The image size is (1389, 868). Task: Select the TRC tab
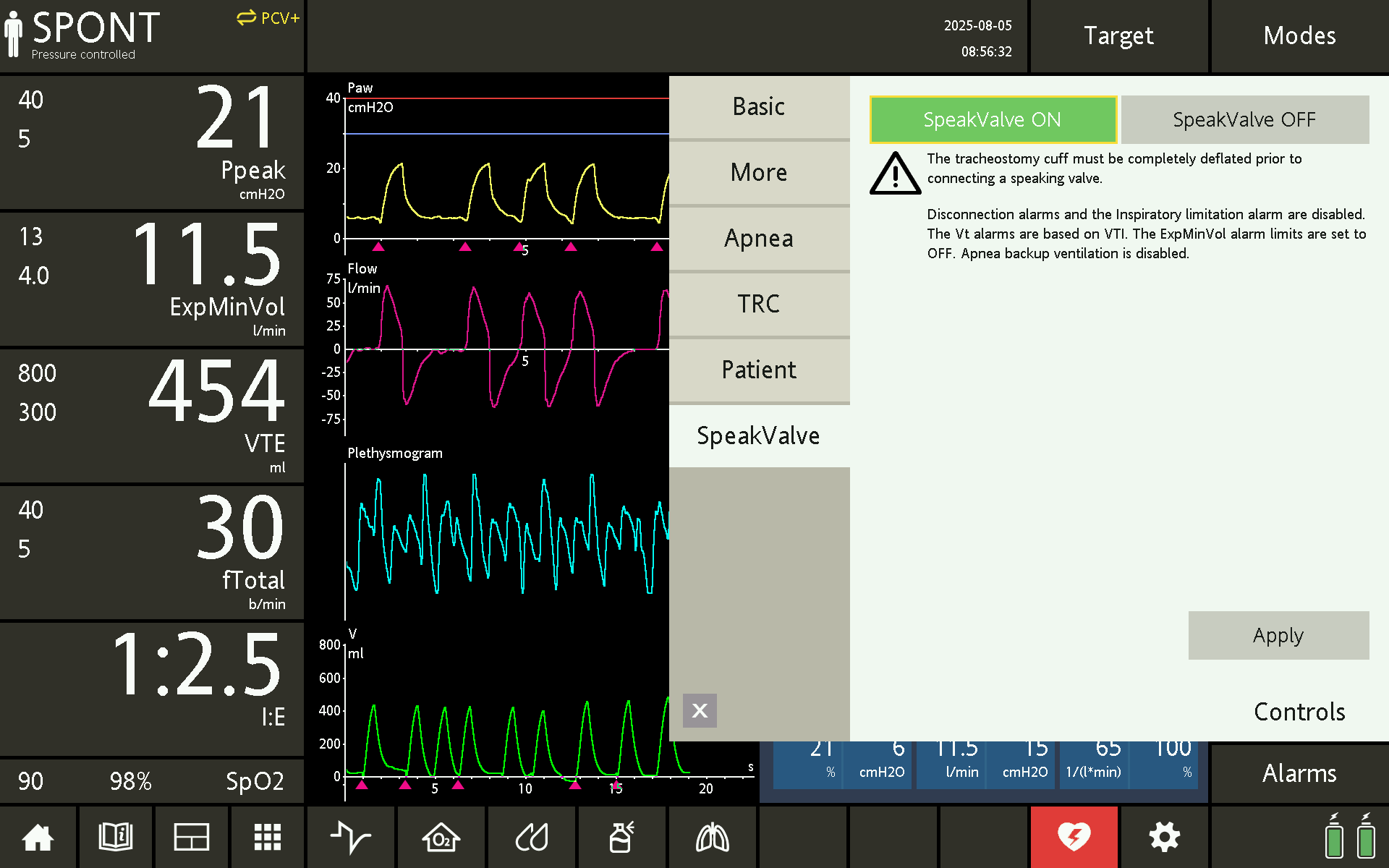(758, 304)
